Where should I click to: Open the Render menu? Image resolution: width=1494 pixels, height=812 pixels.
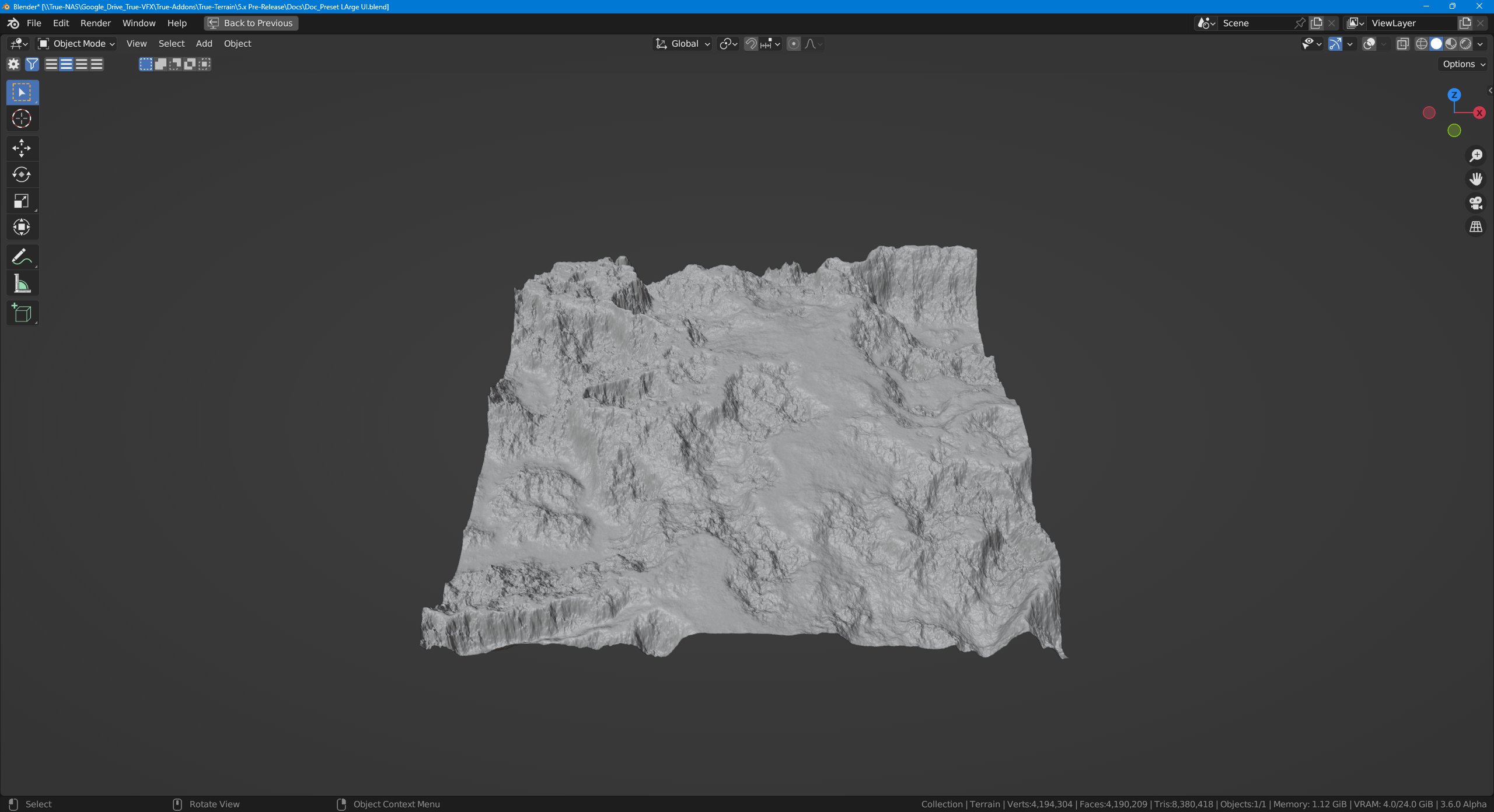tap(95, 23)
